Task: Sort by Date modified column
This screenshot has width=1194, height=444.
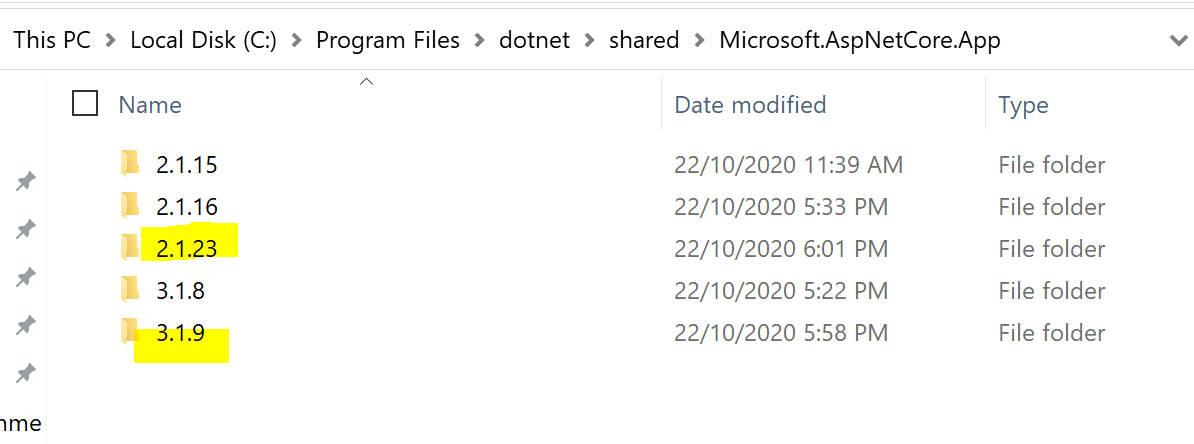Action: tap(750, 105)
